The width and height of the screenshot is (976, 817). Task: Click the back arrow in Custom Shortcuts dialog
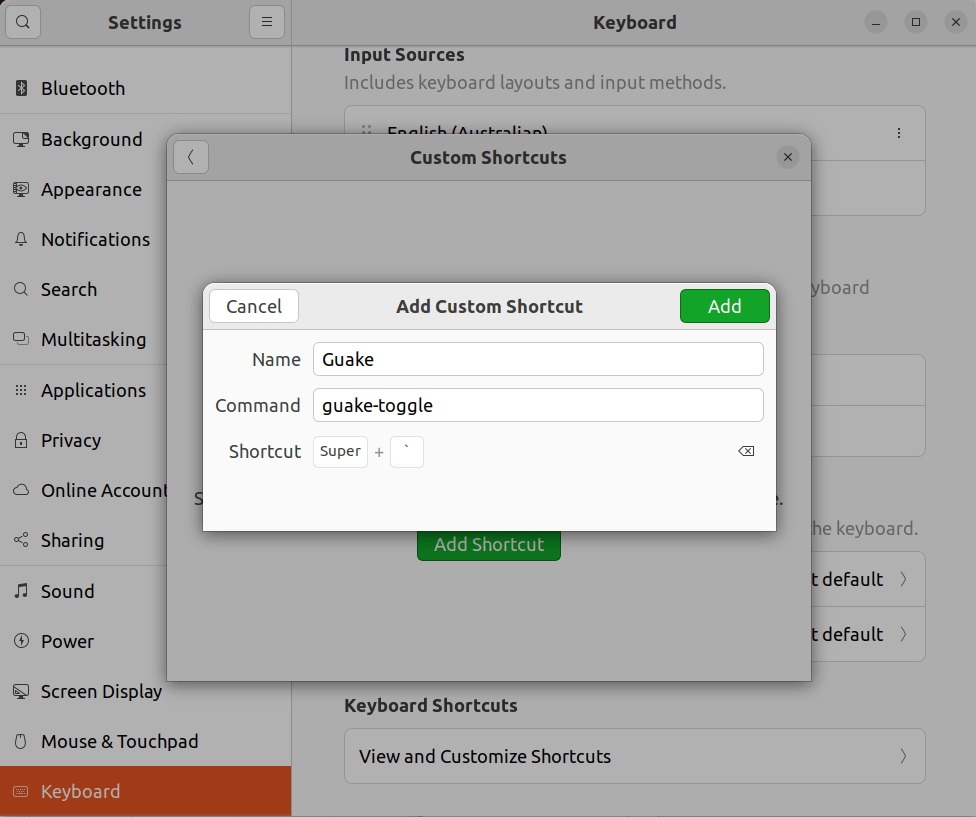pyautogui.click(x=191, y=157)
